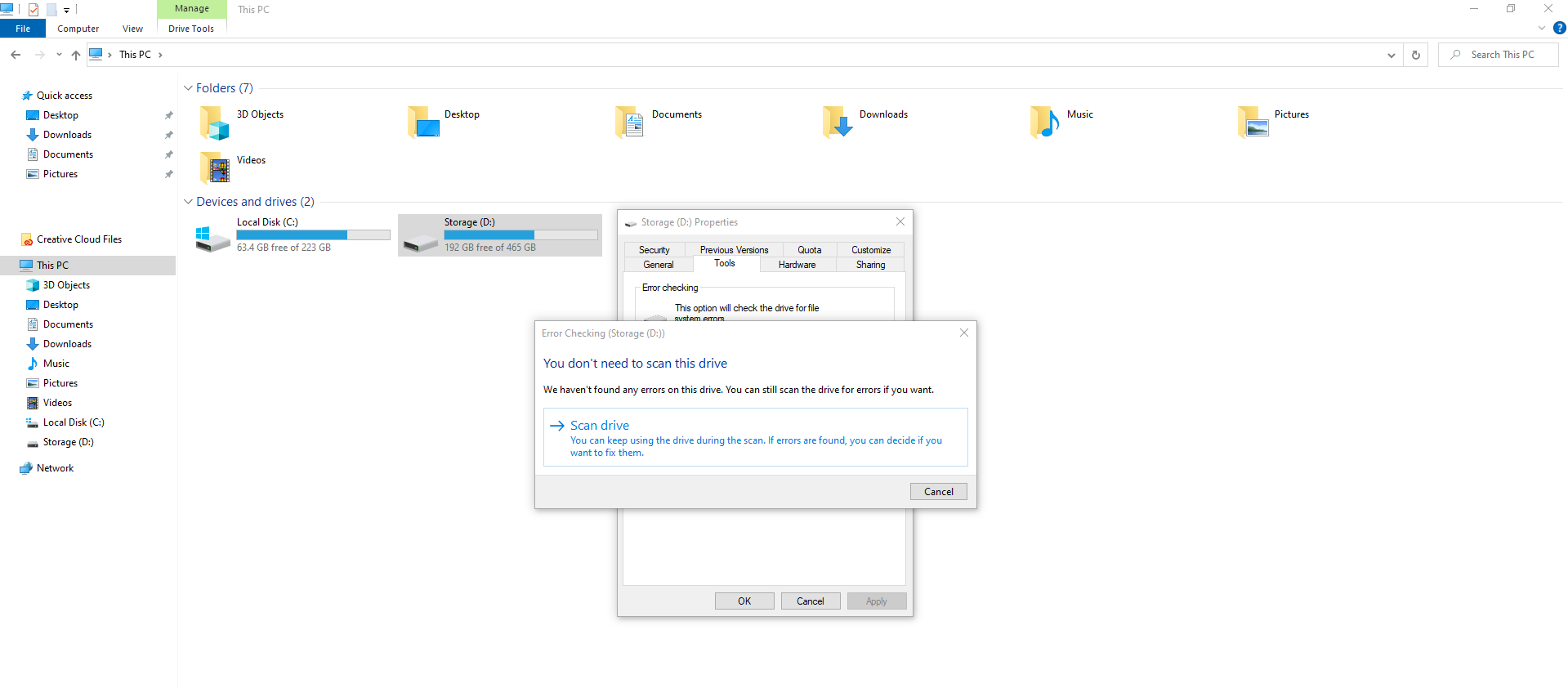Click OK in Storage (D:) Properties

coord(744,601)
